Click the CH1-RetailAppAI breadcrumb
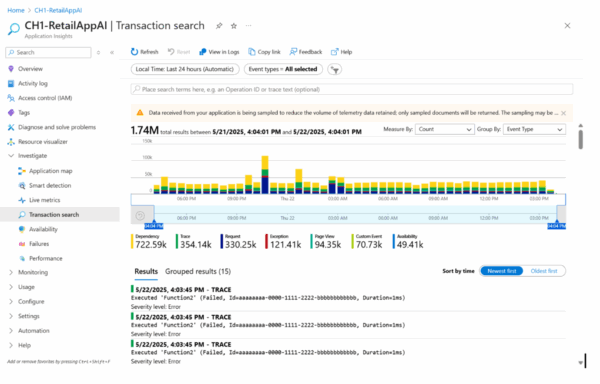Viewport: 600px width, 384px height. [x=58, y=10]
